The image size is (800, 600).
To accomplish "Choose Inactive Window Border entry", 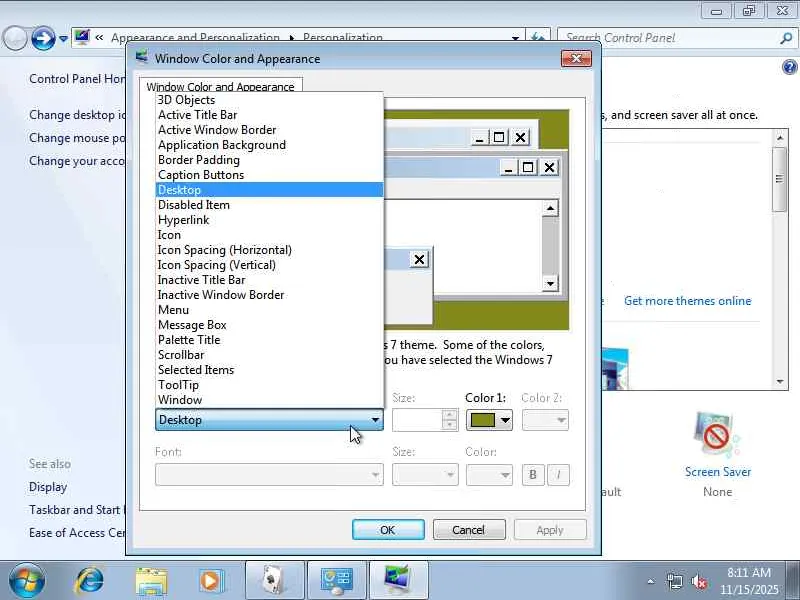I will [269, 295].
